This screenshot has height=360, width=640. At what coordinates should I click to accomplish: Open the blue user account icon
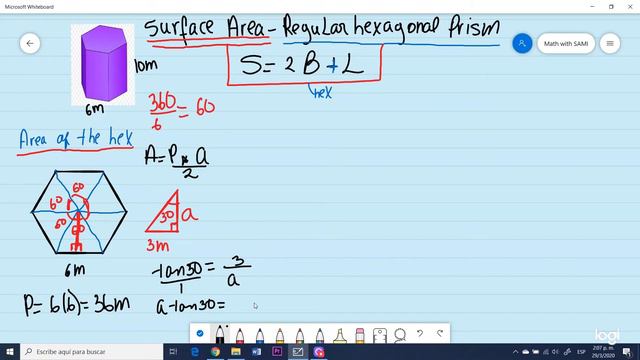(522, 43)
